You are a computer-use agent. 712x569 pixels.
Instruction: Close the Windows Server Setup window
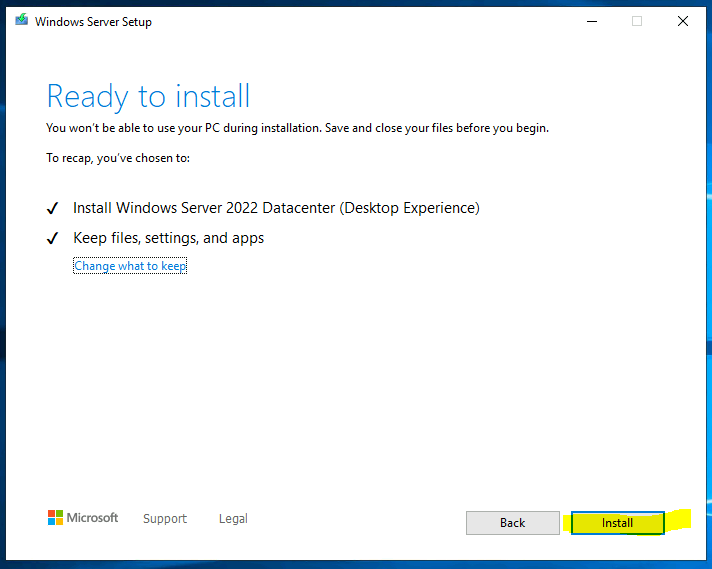pyautogui.click(x=682, y=21)
